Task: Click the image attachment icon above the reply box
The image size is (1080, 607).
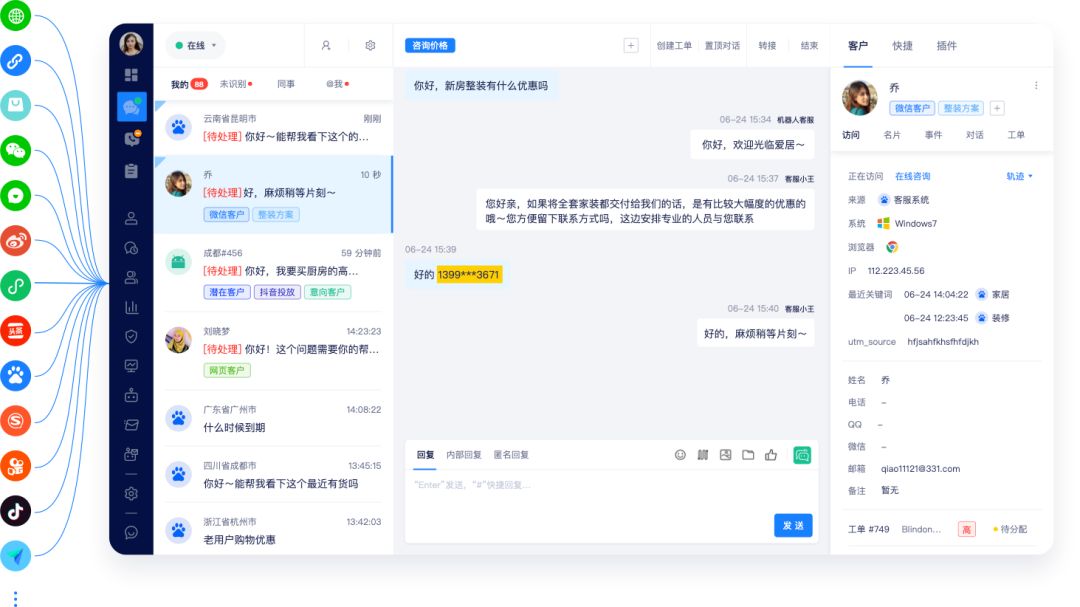Action: 725,455
